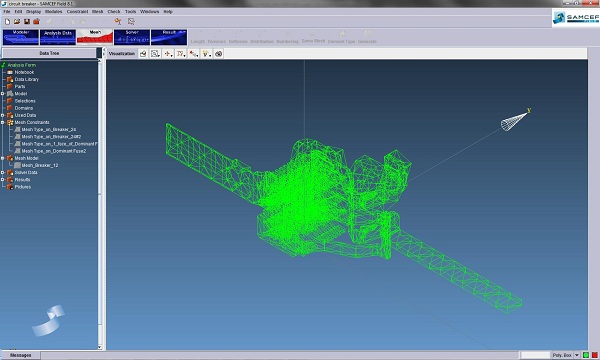Click the Open folder toolbar icon
This screenshot has width=600, height=360.
(17, 21)
